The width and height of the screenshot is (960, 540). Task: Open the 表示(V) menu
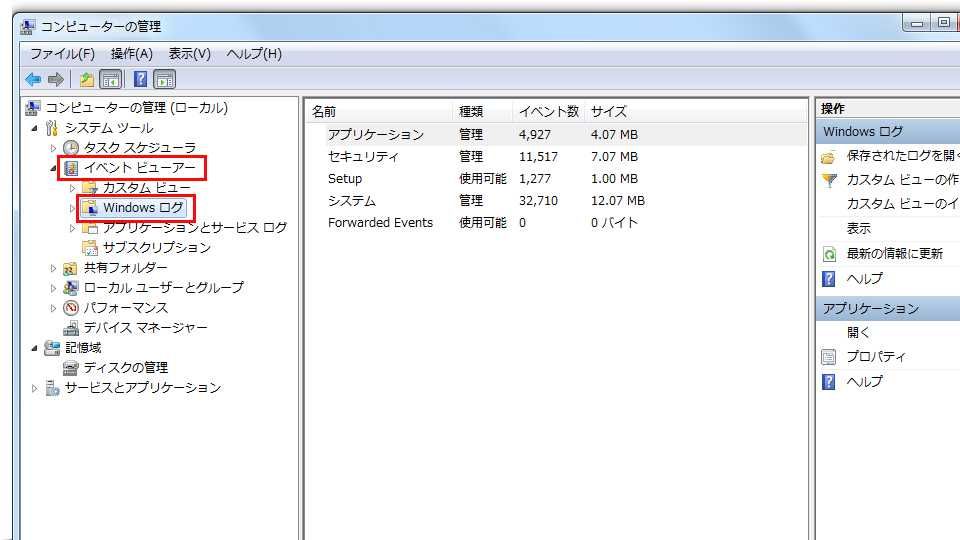(189, 54)
